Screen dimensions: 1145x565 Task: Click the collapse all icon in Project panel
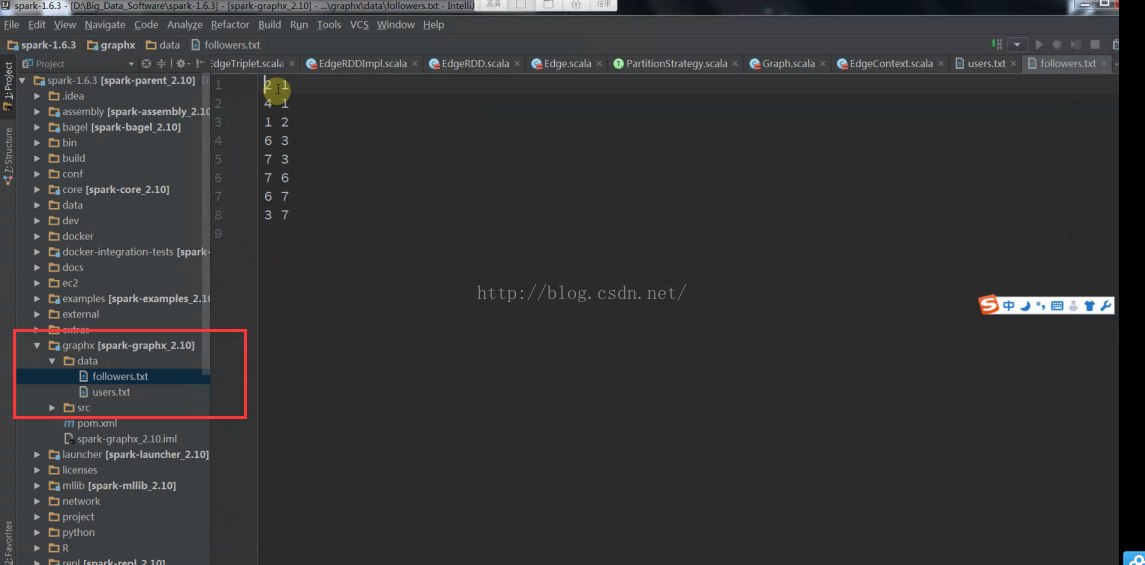[x=161, y=64]
